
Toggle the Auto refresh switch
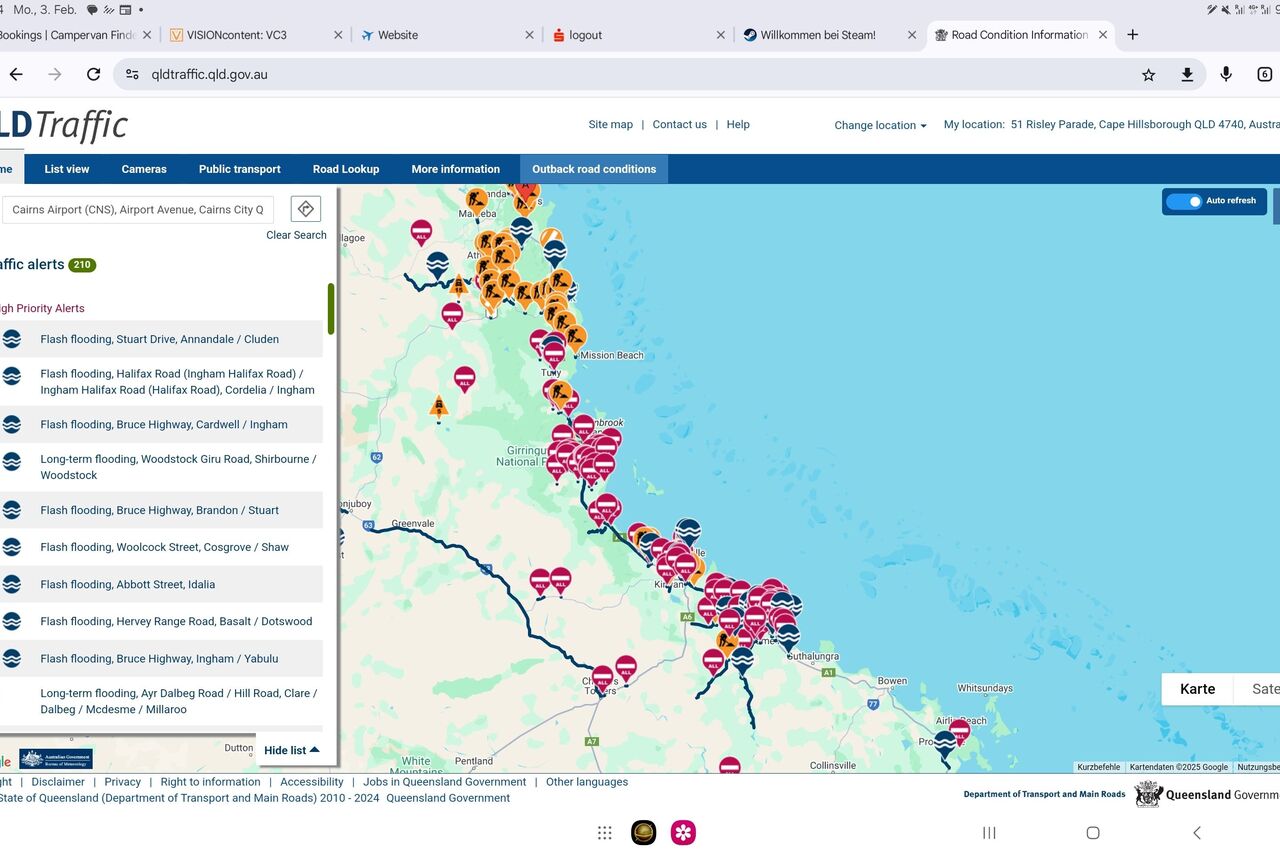tap(1185, 201)
